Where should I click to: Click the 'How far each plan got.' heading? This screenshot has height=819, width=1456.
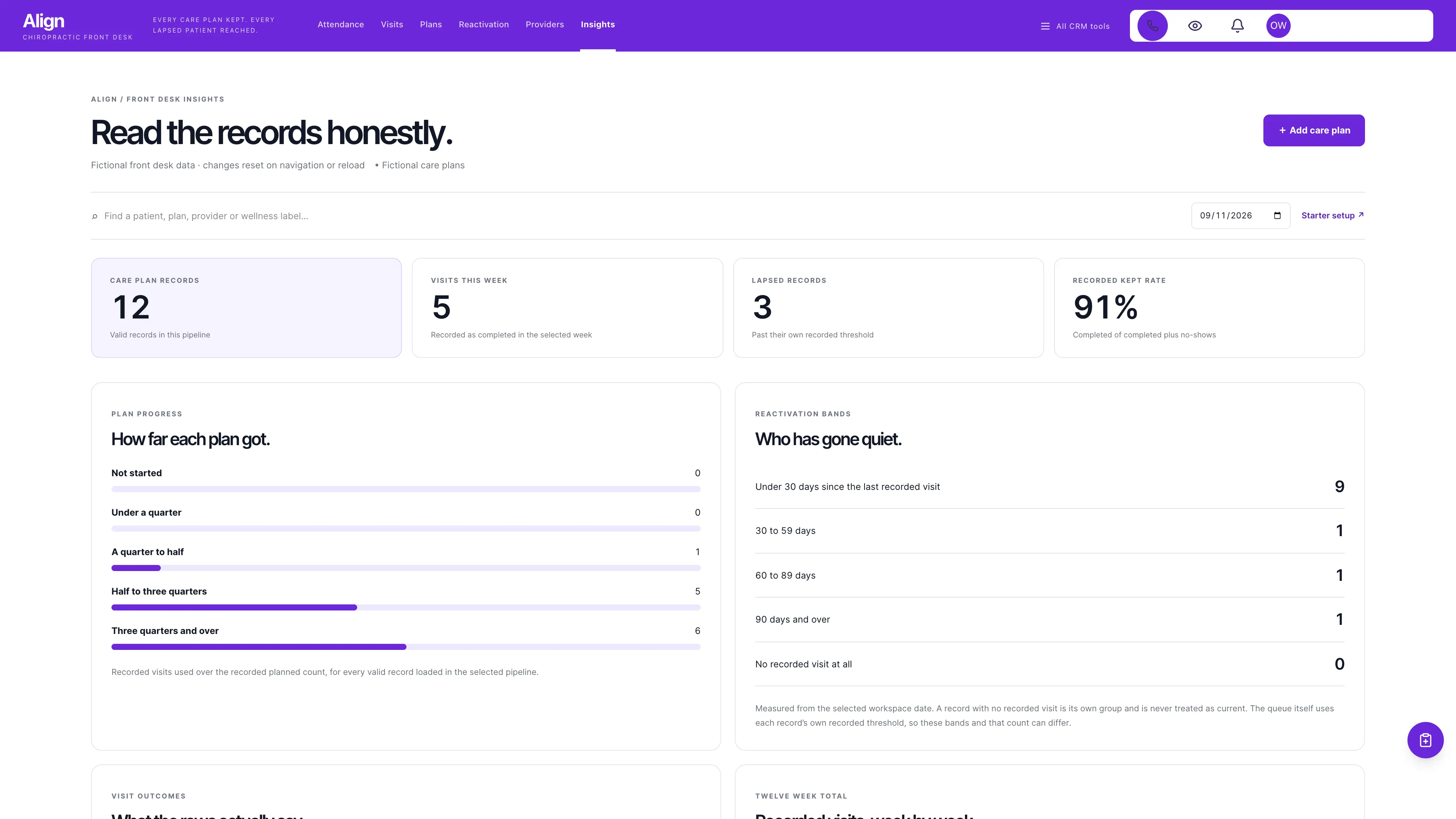point(190,439)
